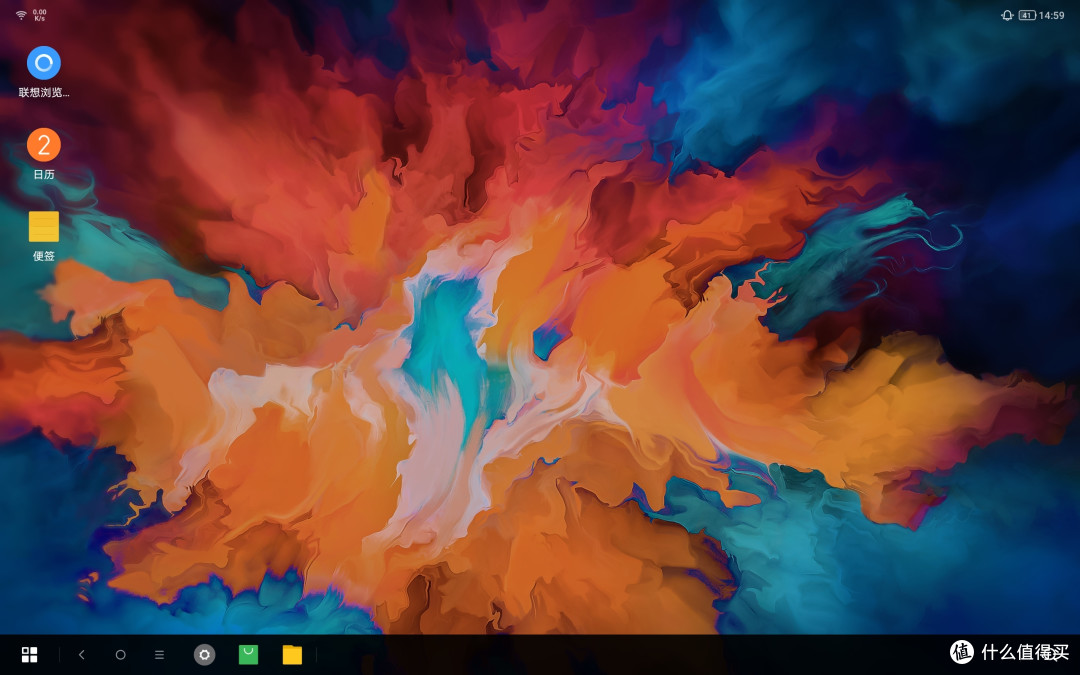The image size is (1080, 675).
Task: Tap the Wi-Fi status icon
Action: coord(21,15)
